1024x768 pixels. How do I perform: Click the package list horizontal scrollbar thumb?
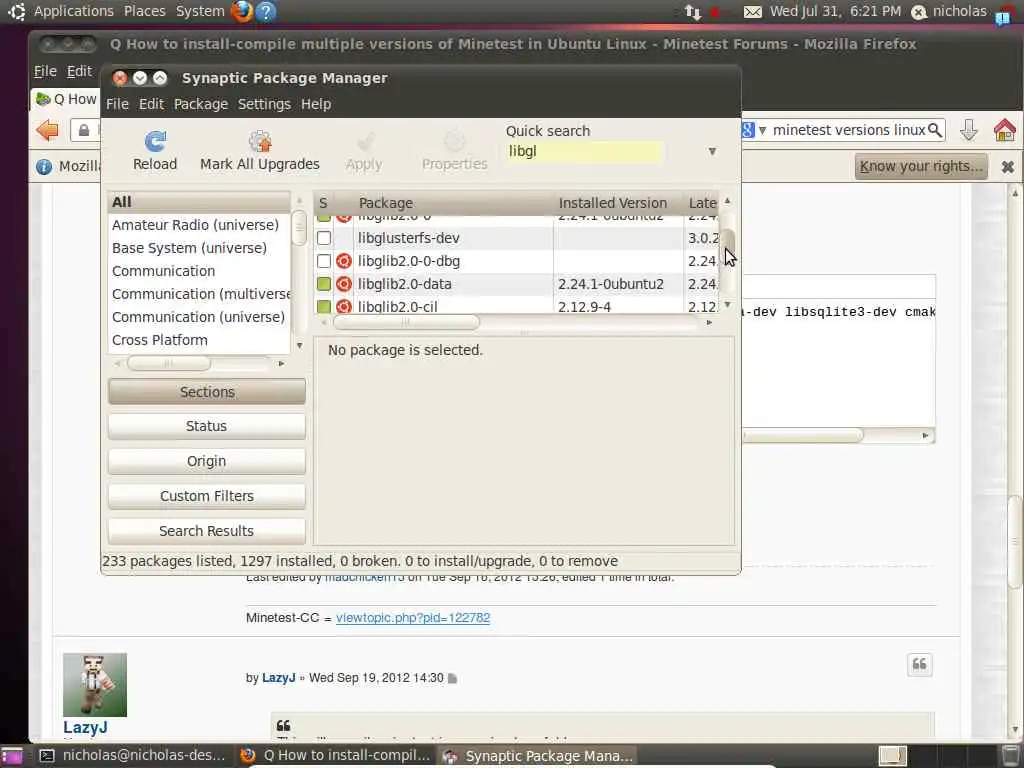point(406,323)
